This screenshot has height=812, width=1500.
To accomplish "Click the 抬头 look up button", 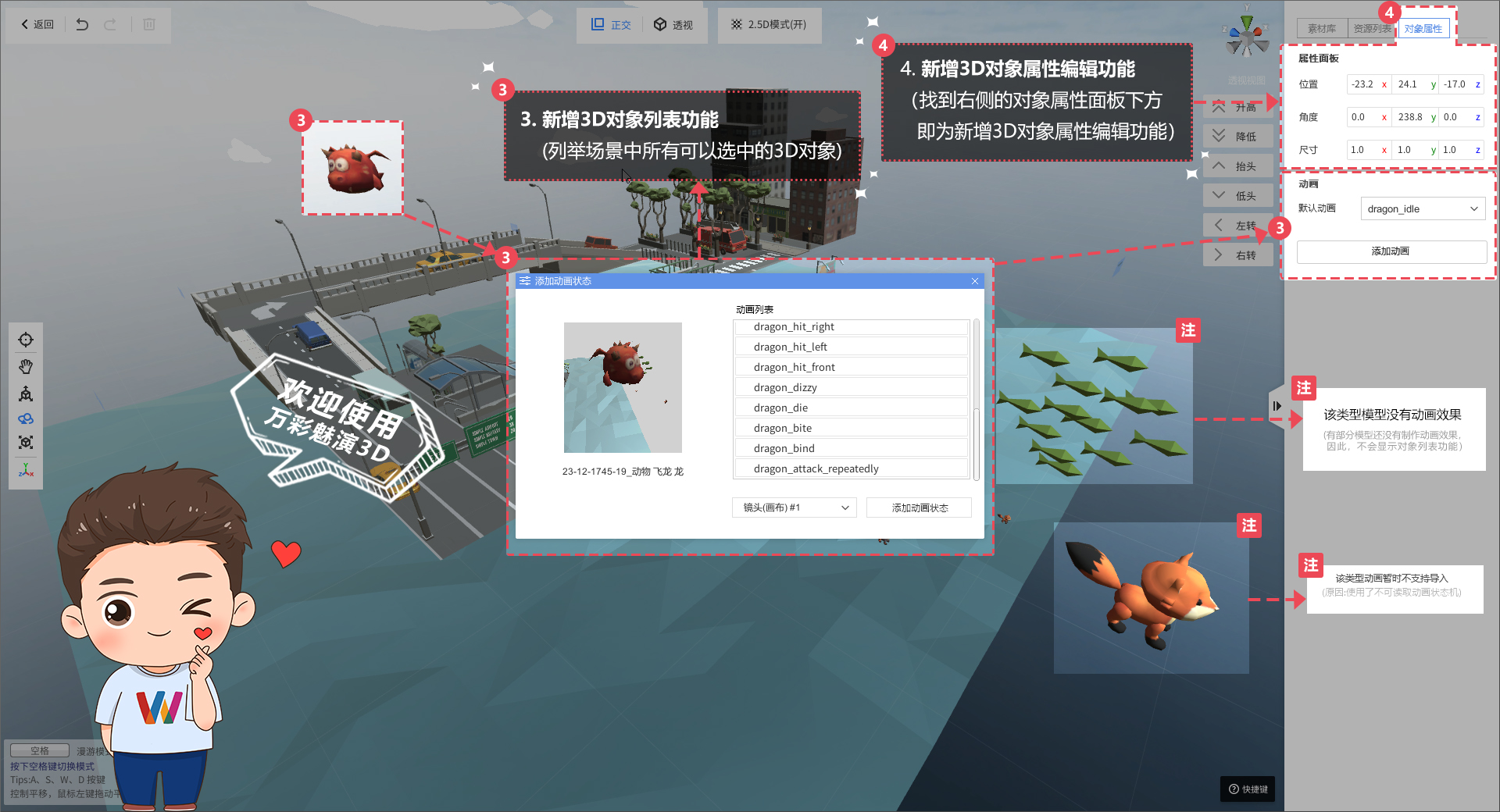I will coord(1238,166).
